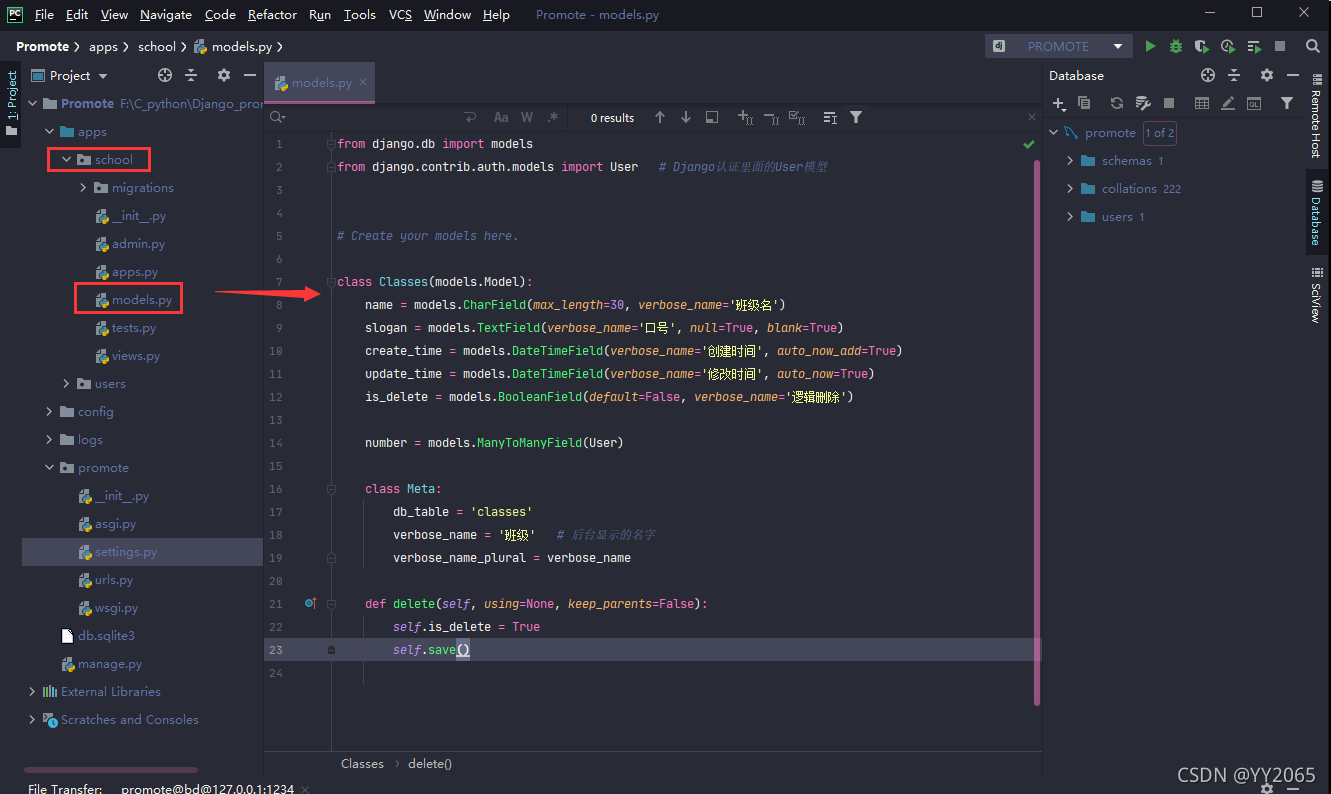
Task: Open settings.py in Project tree
Action: [125, 551]
